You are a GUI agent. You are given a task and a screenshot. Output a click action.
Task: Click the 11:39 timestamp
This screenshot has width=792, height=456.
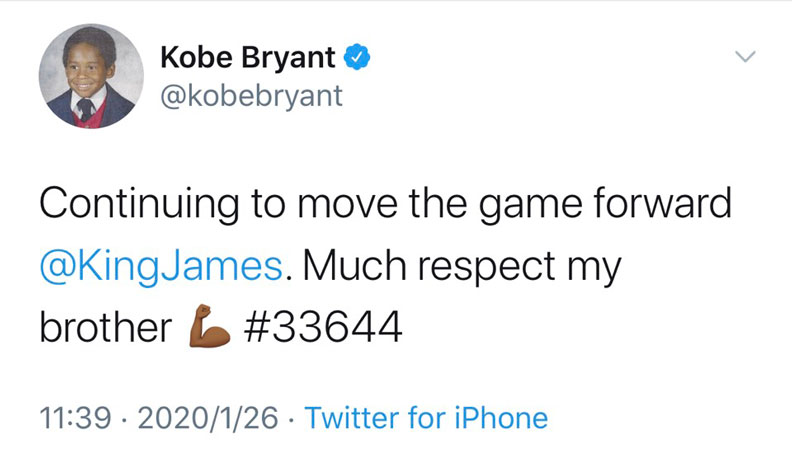[70, 417]
